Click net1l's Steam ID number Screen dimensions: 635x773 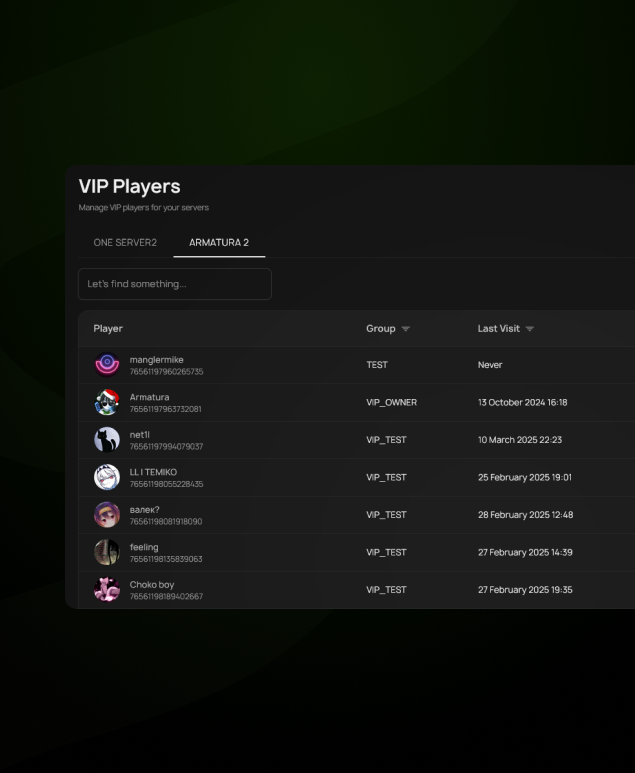[166, 446]
